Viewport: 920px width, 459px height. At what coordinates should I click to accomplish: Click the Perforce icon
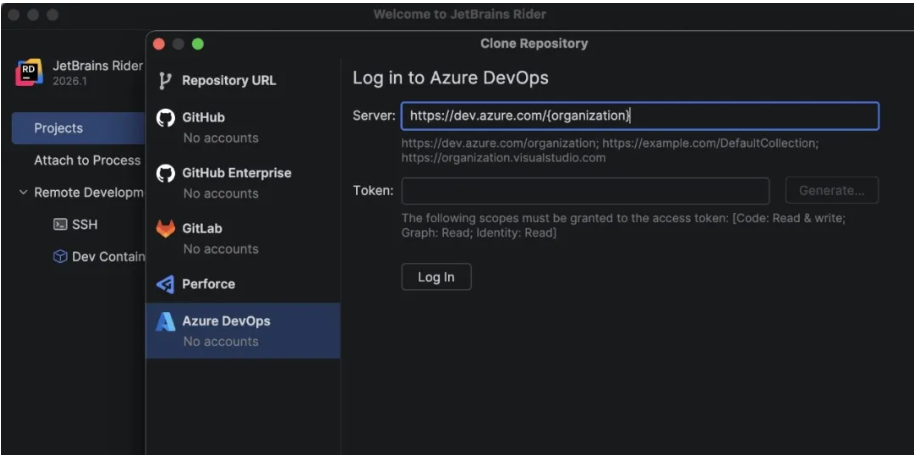point(166,285)
